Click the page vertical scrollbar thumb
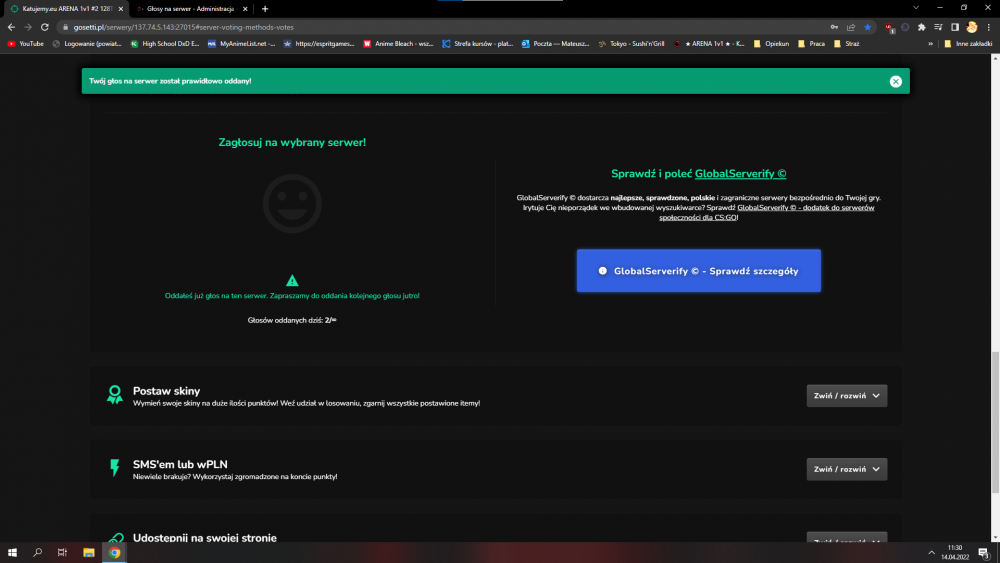The width and height of the screenshot is (1000, 563). [995, 422]
